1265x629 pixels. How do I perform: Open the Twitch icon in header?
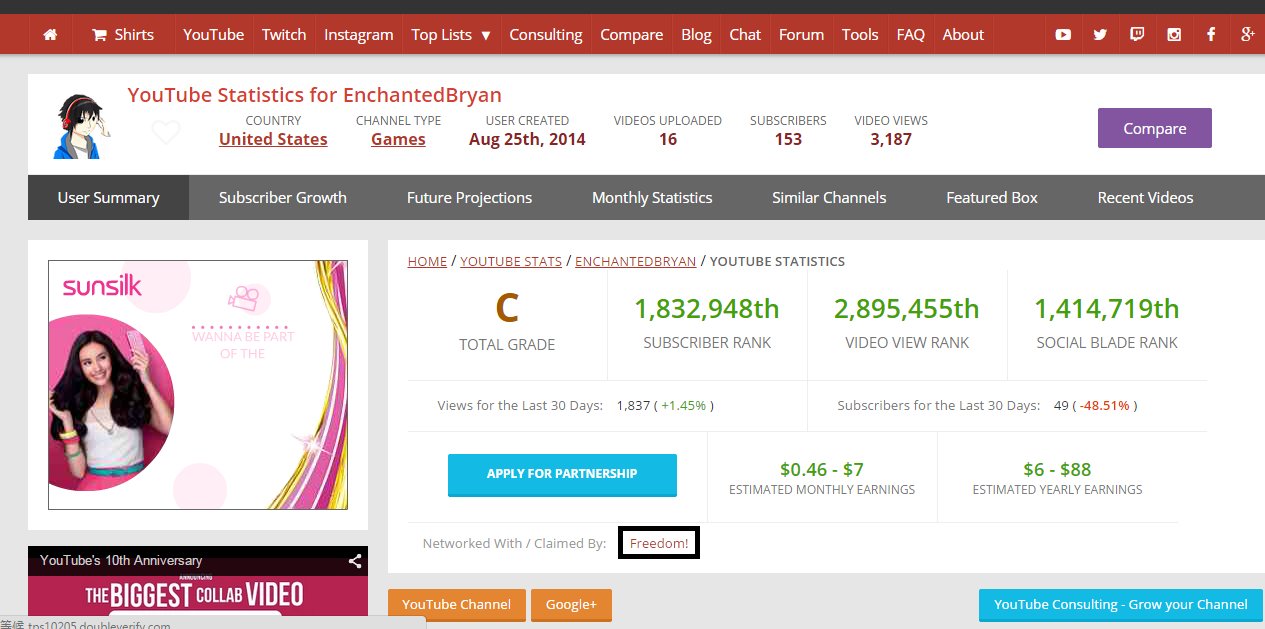click(x=1137, y=35)
